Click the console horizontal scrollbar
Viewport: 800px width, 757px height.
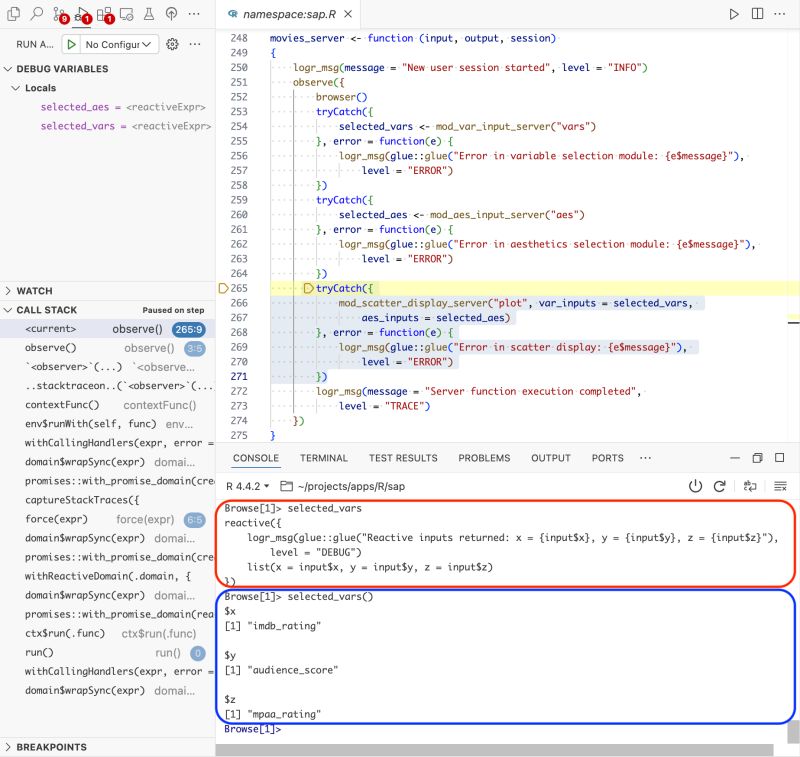tap(494, 749)
